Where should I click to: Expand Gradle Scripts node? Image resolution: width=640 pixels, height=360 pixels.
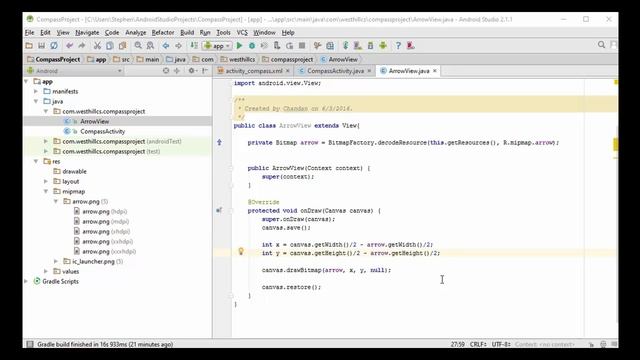click(26, 281)
